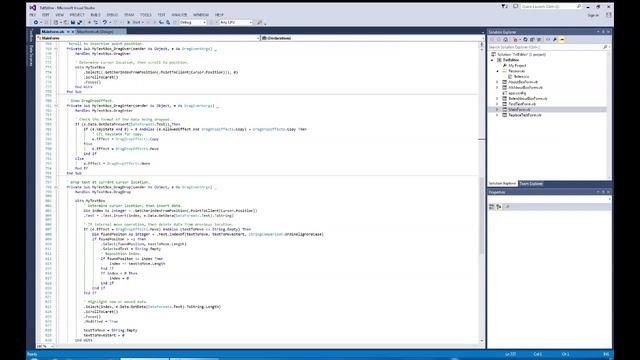
Task: Toggle Categorized view in Properties panel
Action: click(x=492, y=207)
